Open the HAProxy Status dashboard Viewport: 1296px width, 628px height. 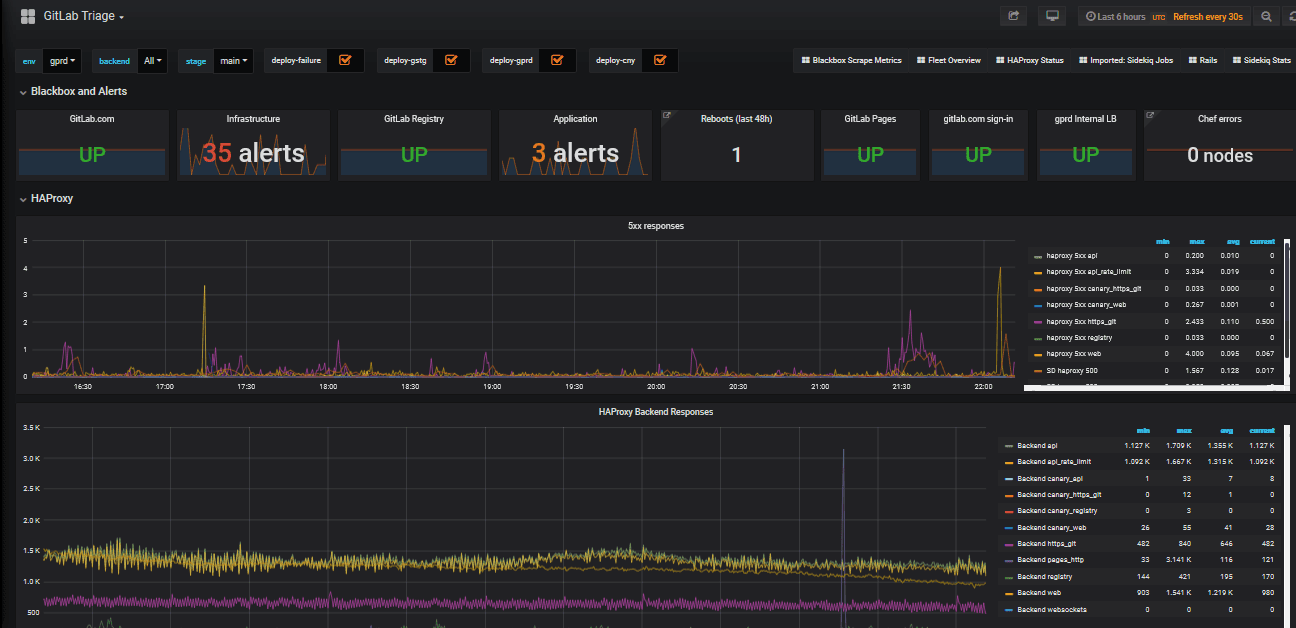click(1029, 60)
